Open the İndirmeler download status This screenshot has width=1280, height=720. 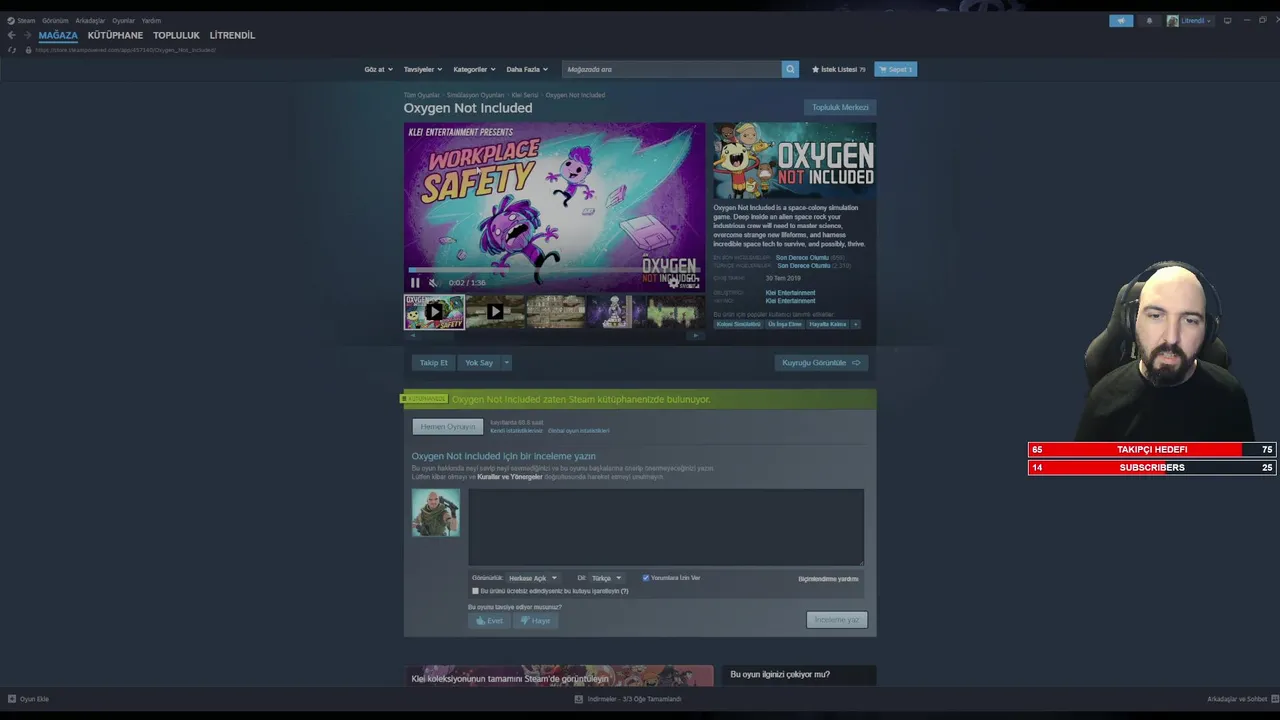coord(628,699)
